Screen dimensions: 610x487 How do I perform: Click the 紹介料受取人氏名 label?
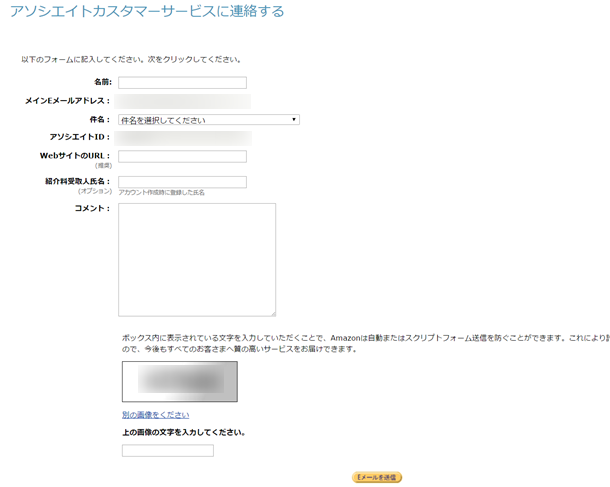77,181
